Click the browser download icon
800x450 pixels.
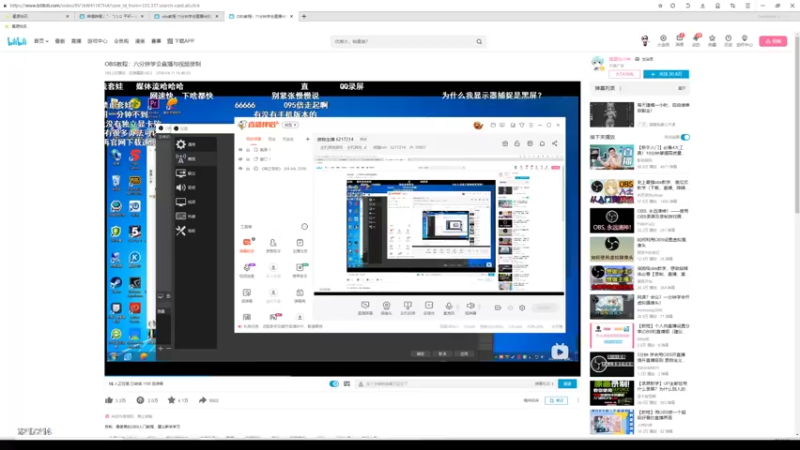(703, 6)
